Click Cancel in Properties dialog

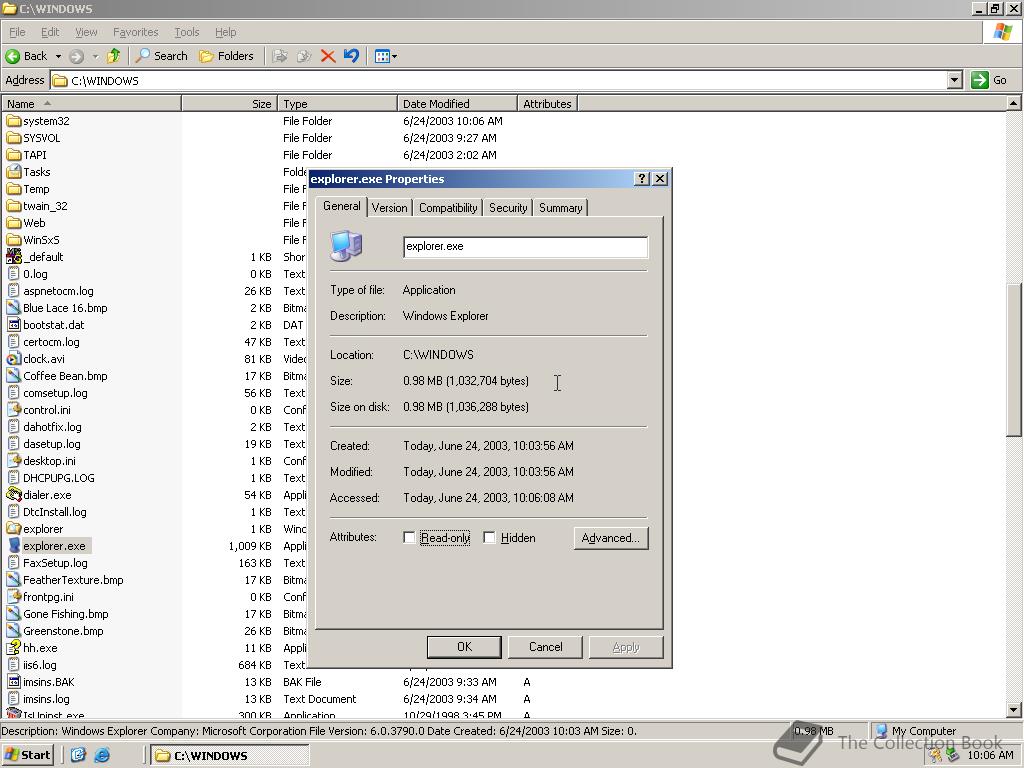pyautogui.click(x=545, y=647)
